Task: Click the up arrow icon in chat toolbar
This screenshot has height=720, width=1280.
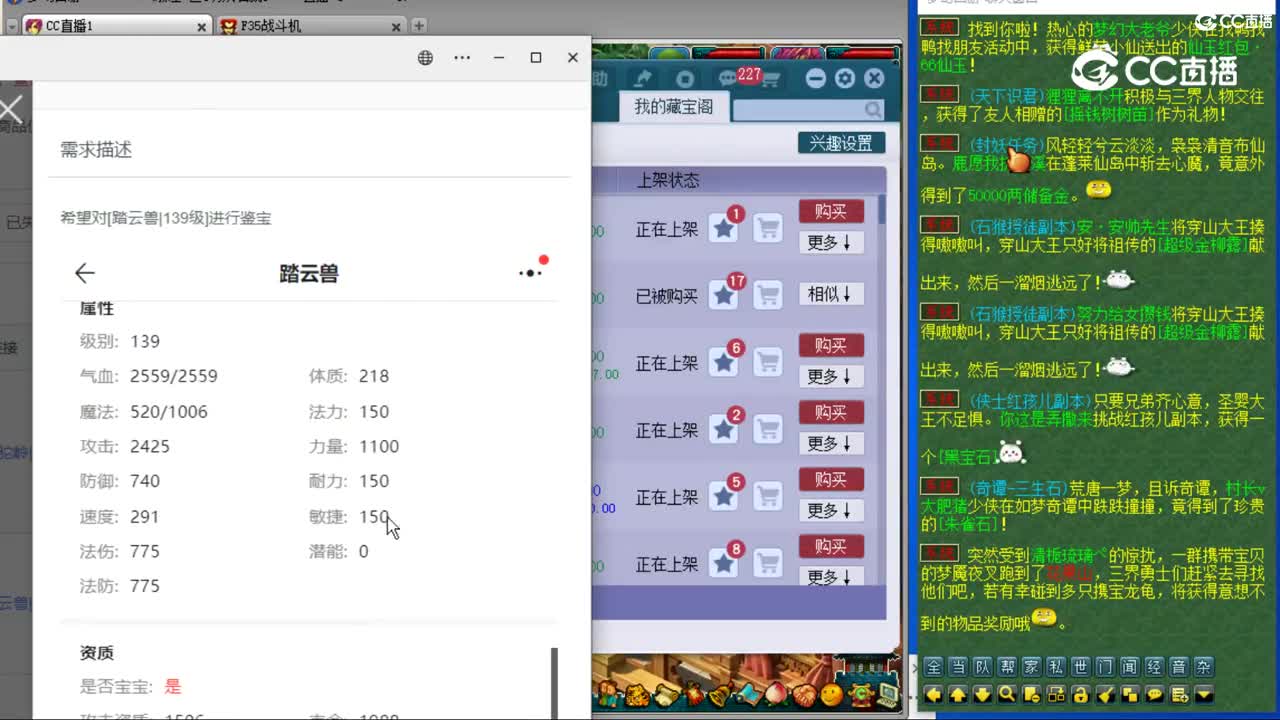Action: pos(958,695)
